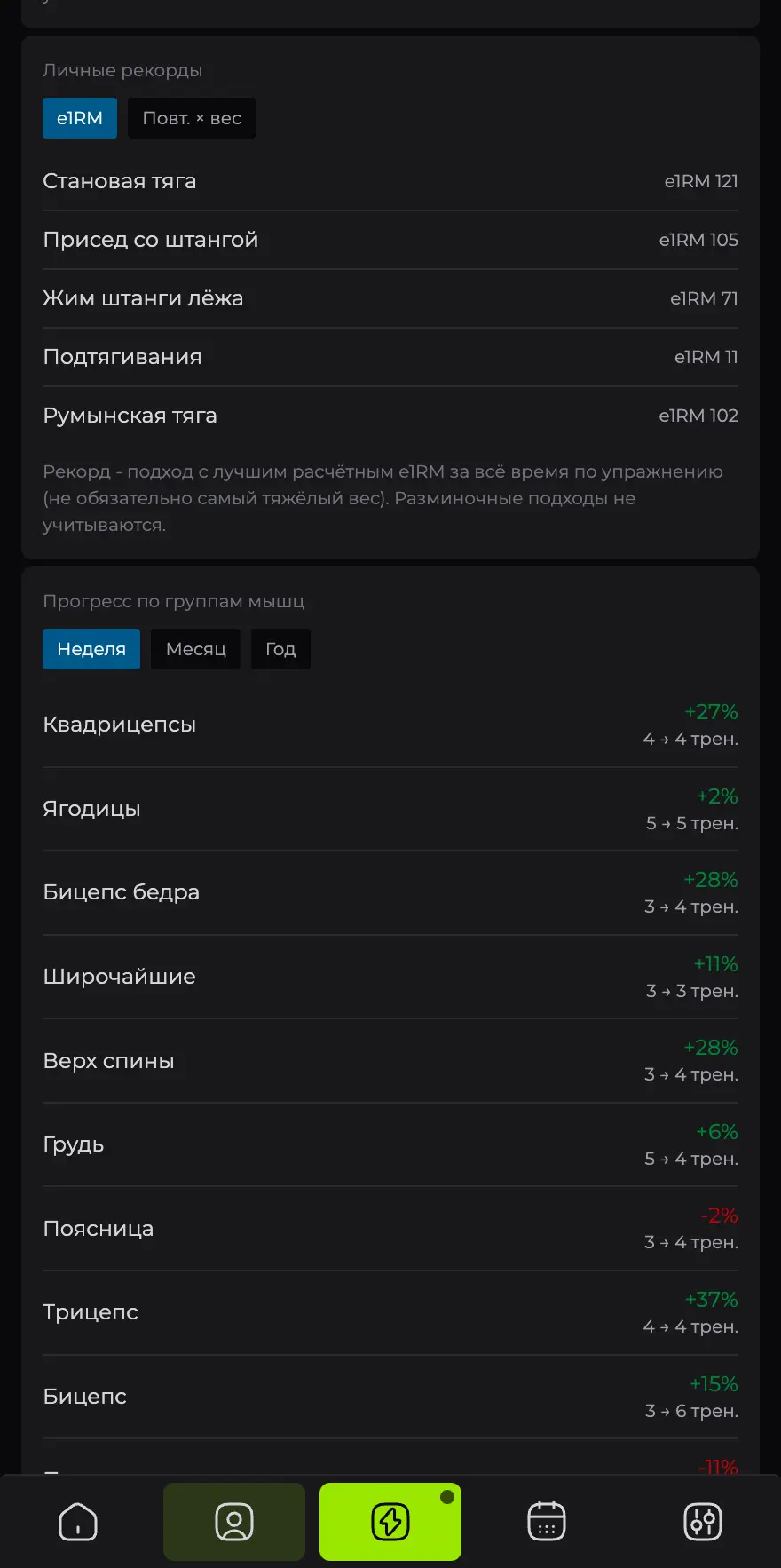Click the e1RM 105 value
Viewport: 781px width, 1568px height.
(698, 240)
